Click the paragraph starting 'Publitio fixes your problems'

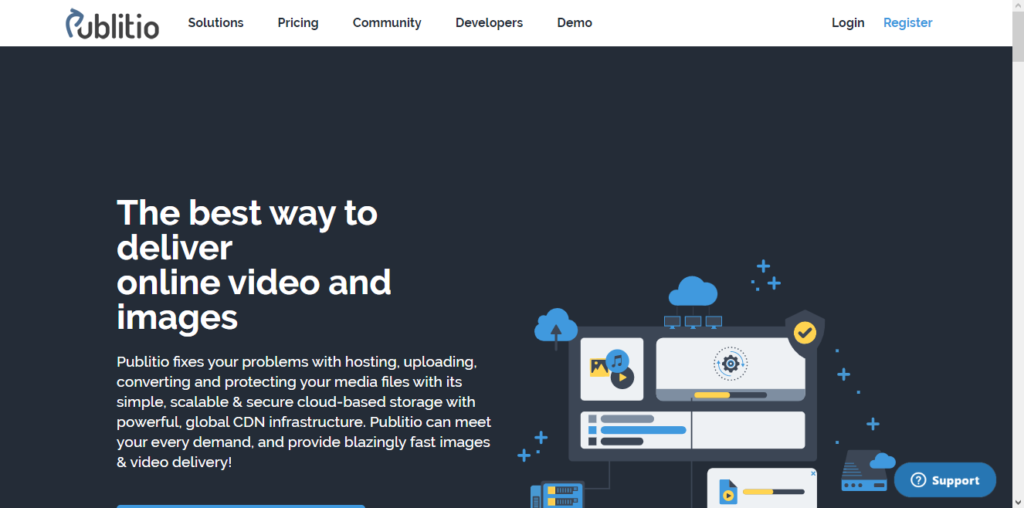(304, 412)
